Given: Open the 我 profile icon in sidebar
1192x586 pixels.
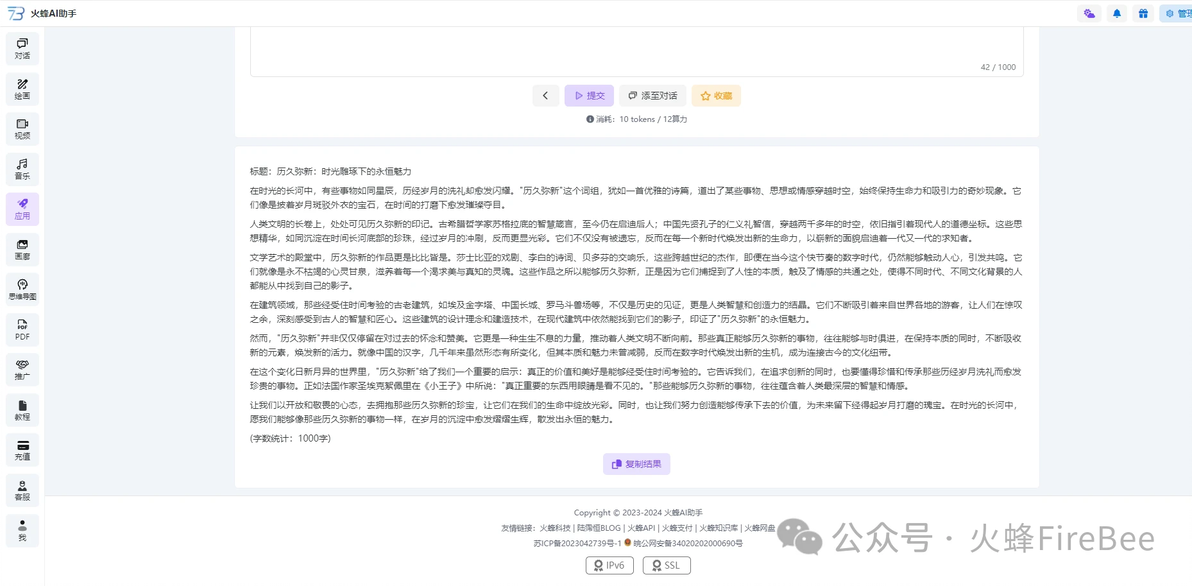Looking at the screenshot, I should [x=22, y=530].
